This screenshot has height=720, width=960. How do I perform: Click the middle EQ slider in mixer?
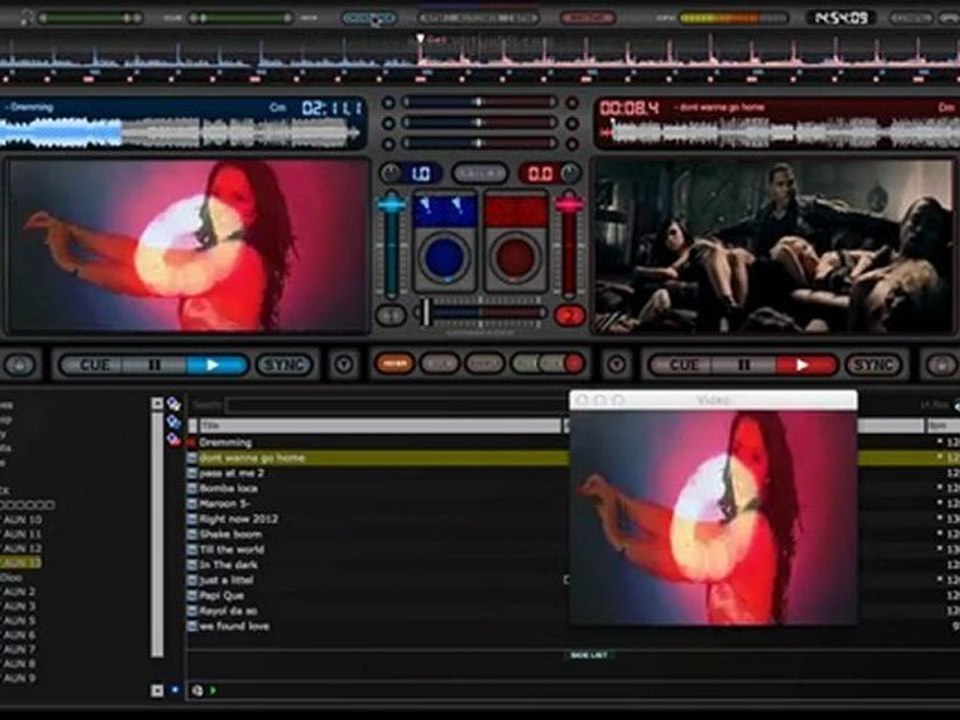479,123
